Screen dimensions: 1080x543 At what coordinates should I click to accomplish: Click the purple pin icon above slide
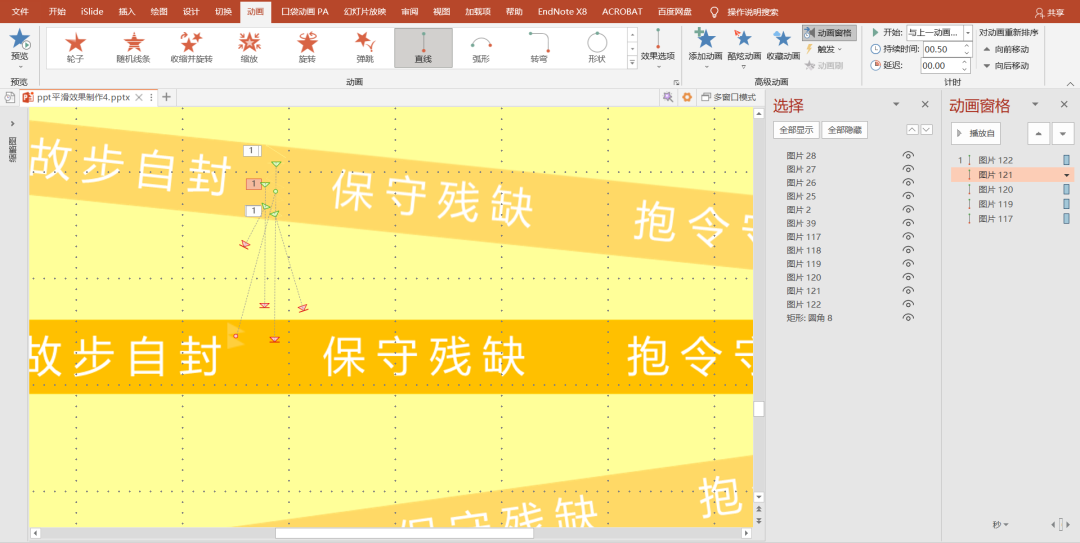tap(667, 97)
